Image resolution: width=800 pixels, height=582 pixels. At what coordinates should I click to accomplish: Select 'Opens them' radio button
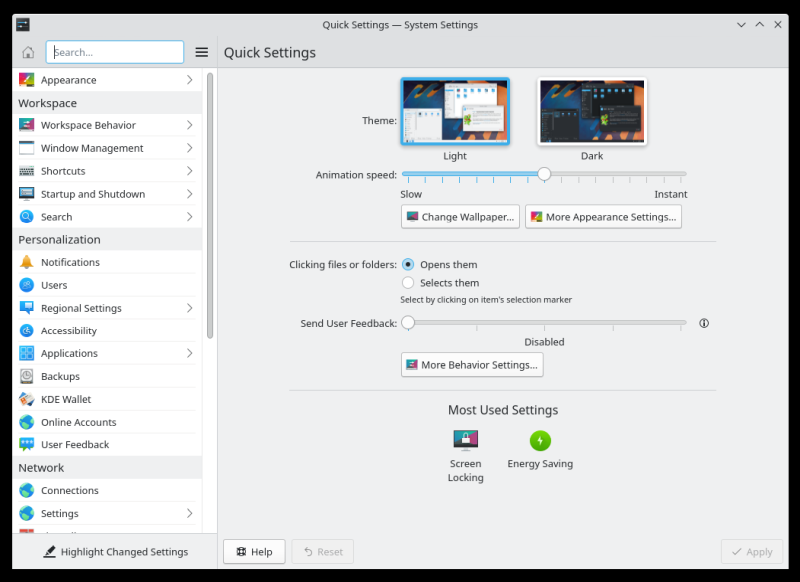[x=408, y=264]
